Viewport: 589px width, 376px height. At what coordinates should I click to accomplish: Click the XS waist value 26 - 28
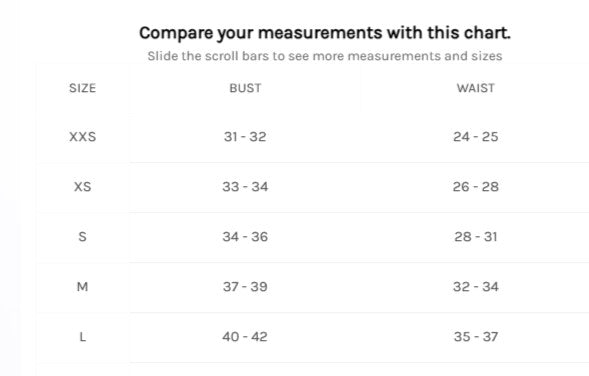click(x=476, y=187)
